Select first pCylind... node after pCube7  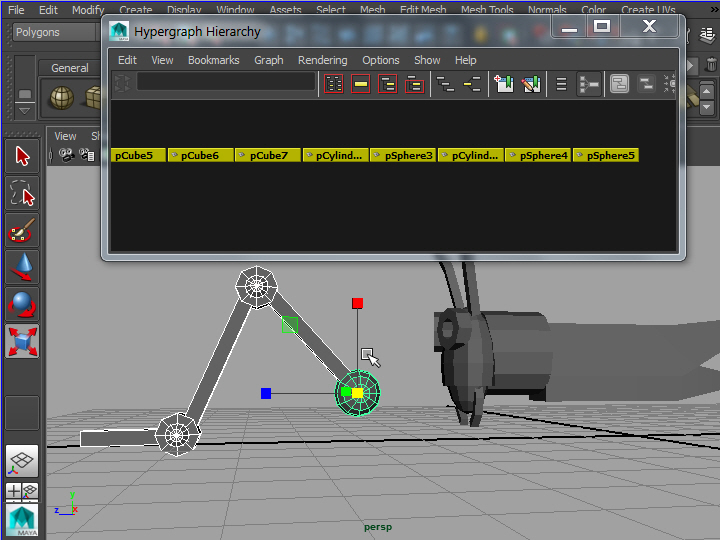(336, 155)
